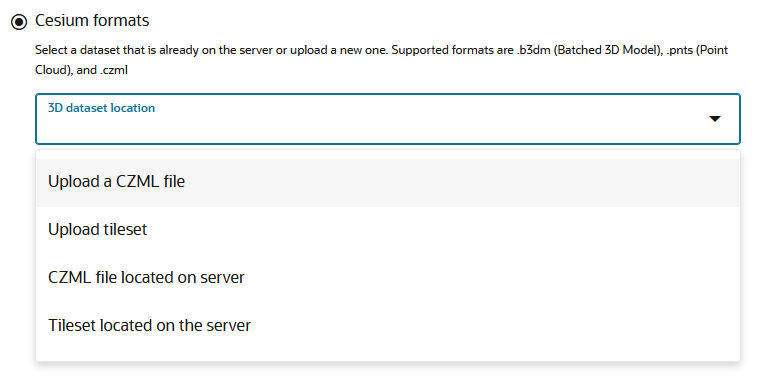Focus the empty 3D dataset location field
This screenshot has height=390, width=771.
click(387, 119)
